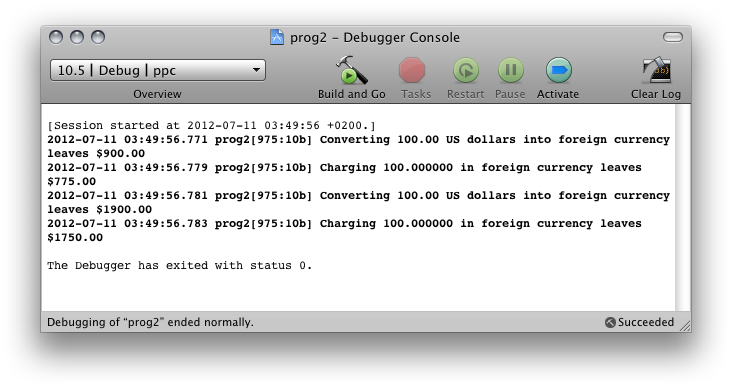Click the leftmost window close button
The height and width of the screenshot is (388, 732).
coord(56,37)
